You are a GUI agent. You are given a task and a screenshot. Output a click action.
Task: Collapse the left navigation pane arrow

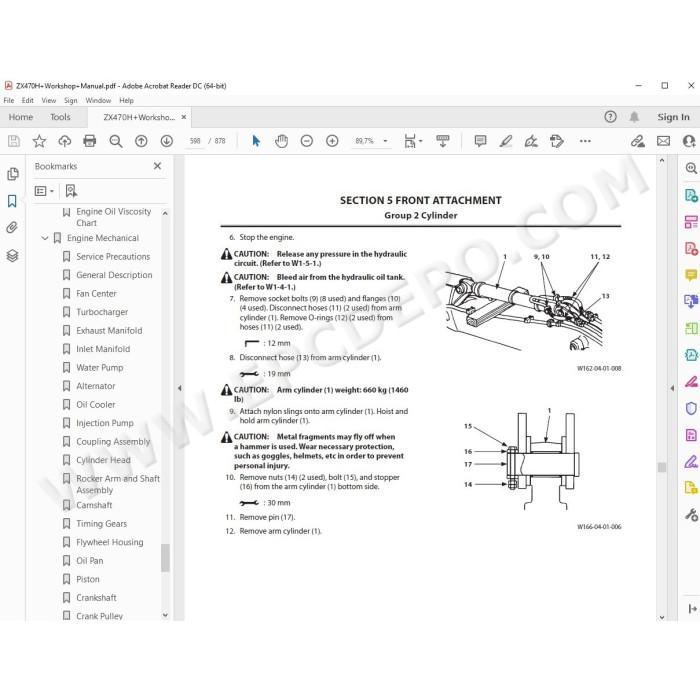(179, 388)
